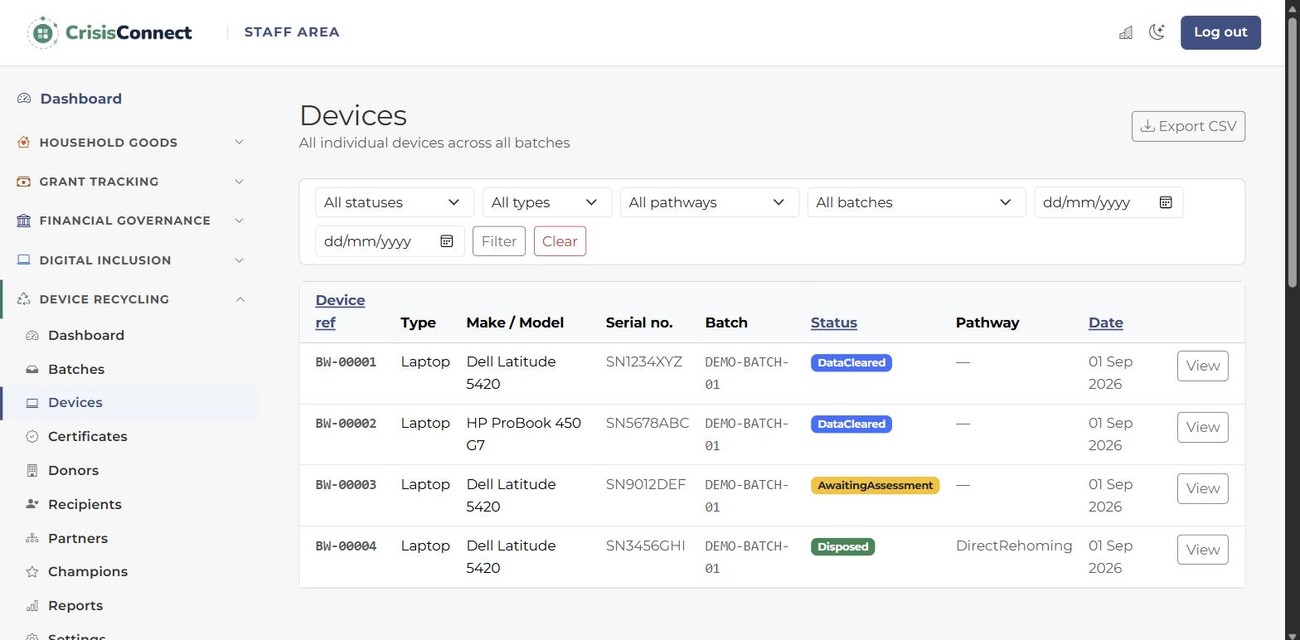Click serial number SN9012DEF
The image size is (1300, 640).
click(x=646, y=484)
